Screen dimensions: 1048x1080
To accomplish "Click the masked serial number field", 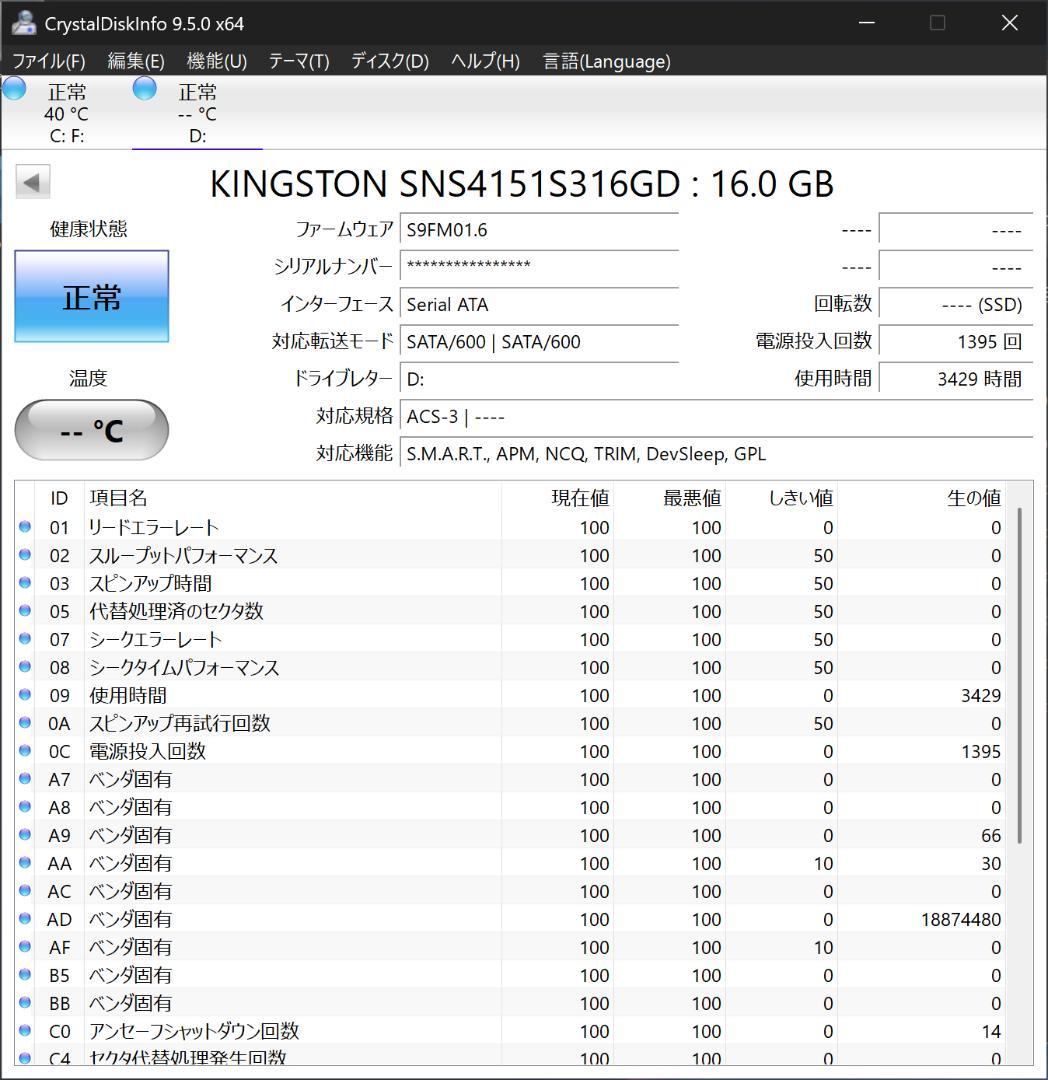I will (x=539, y=267).
